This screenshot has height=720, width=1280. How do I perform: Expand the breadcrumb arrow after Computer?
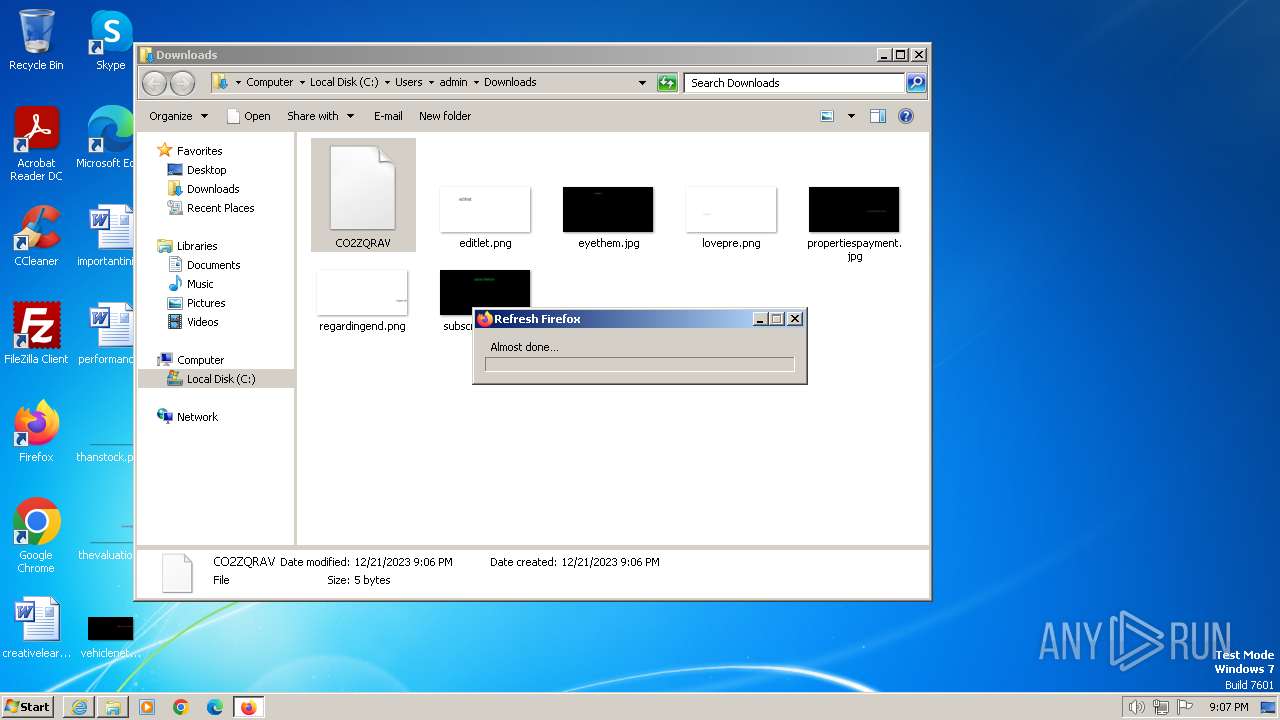(302, 83)
